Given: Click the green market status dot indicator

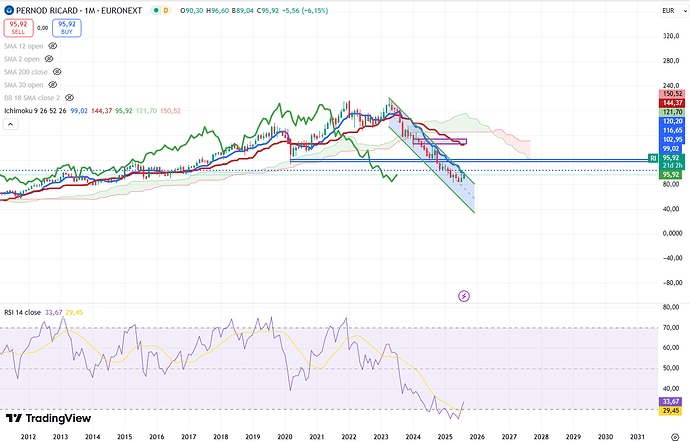Looking at the screenshot, I should [154, 9].
